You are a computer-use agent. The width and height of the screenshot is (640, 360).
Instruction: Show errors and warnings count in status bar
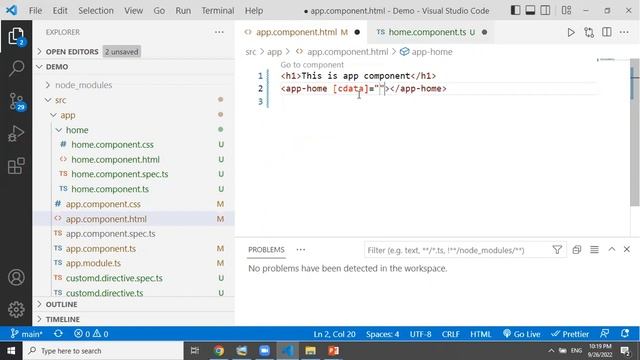click(91, 334)
